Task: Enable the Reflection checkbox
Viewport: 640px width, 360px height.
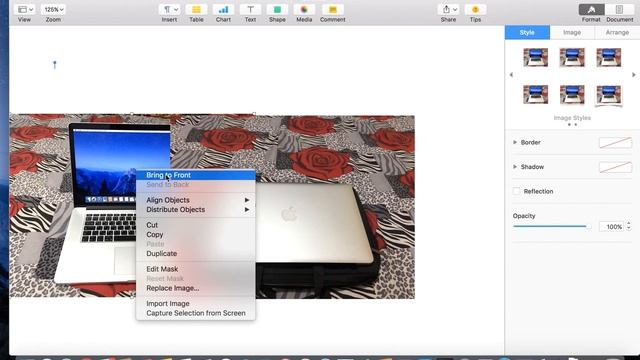Action: coord(516,191)
